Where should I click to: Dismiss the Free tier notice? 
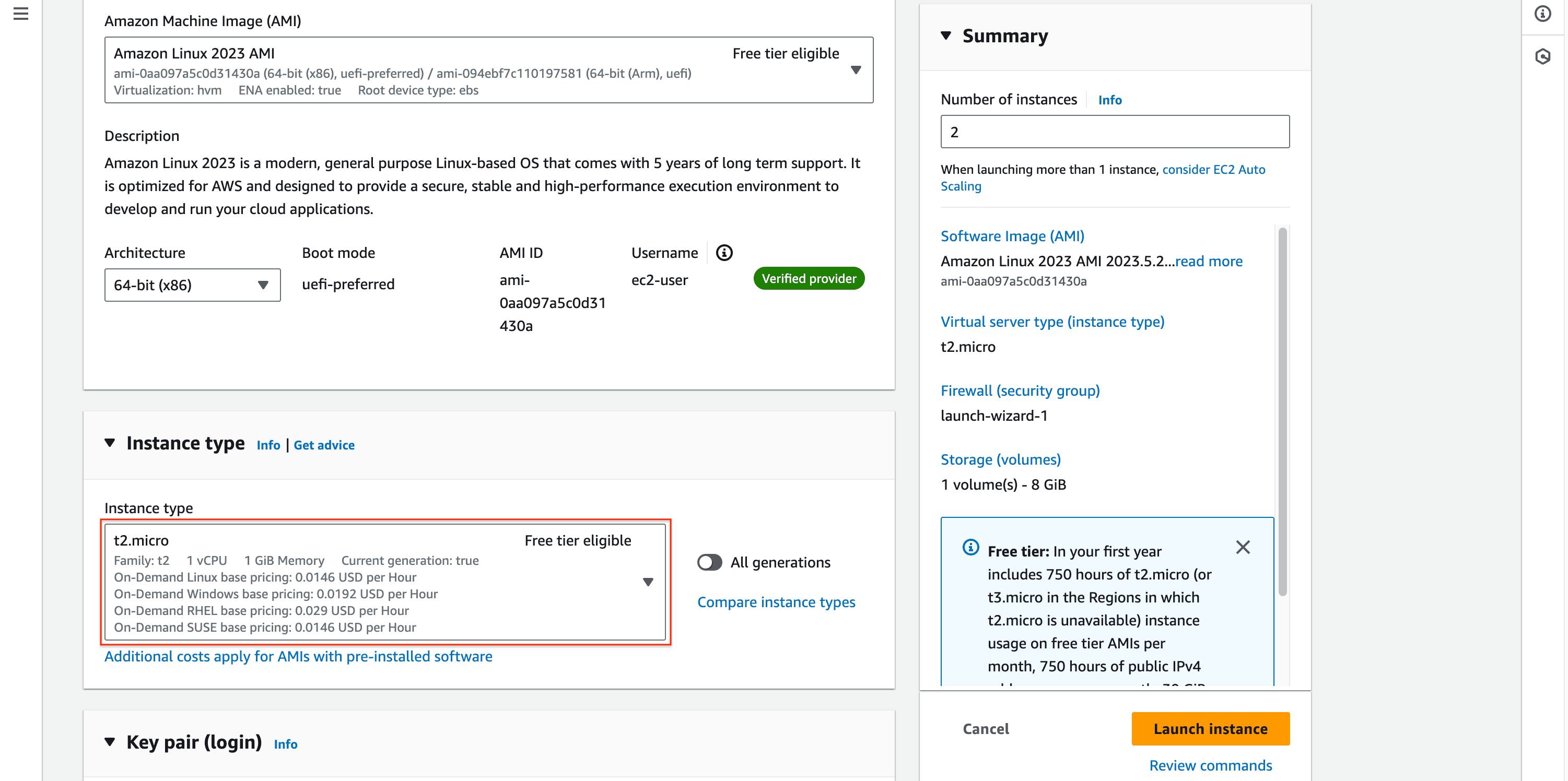point(1243,548)
